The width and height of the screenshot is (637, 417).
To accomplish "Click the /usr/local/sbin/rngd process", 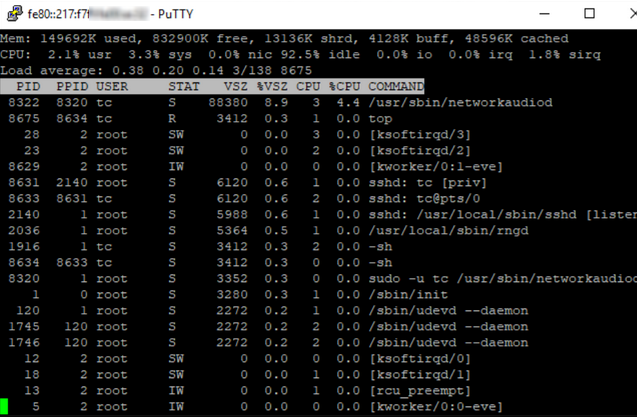I will click(448, 231).
